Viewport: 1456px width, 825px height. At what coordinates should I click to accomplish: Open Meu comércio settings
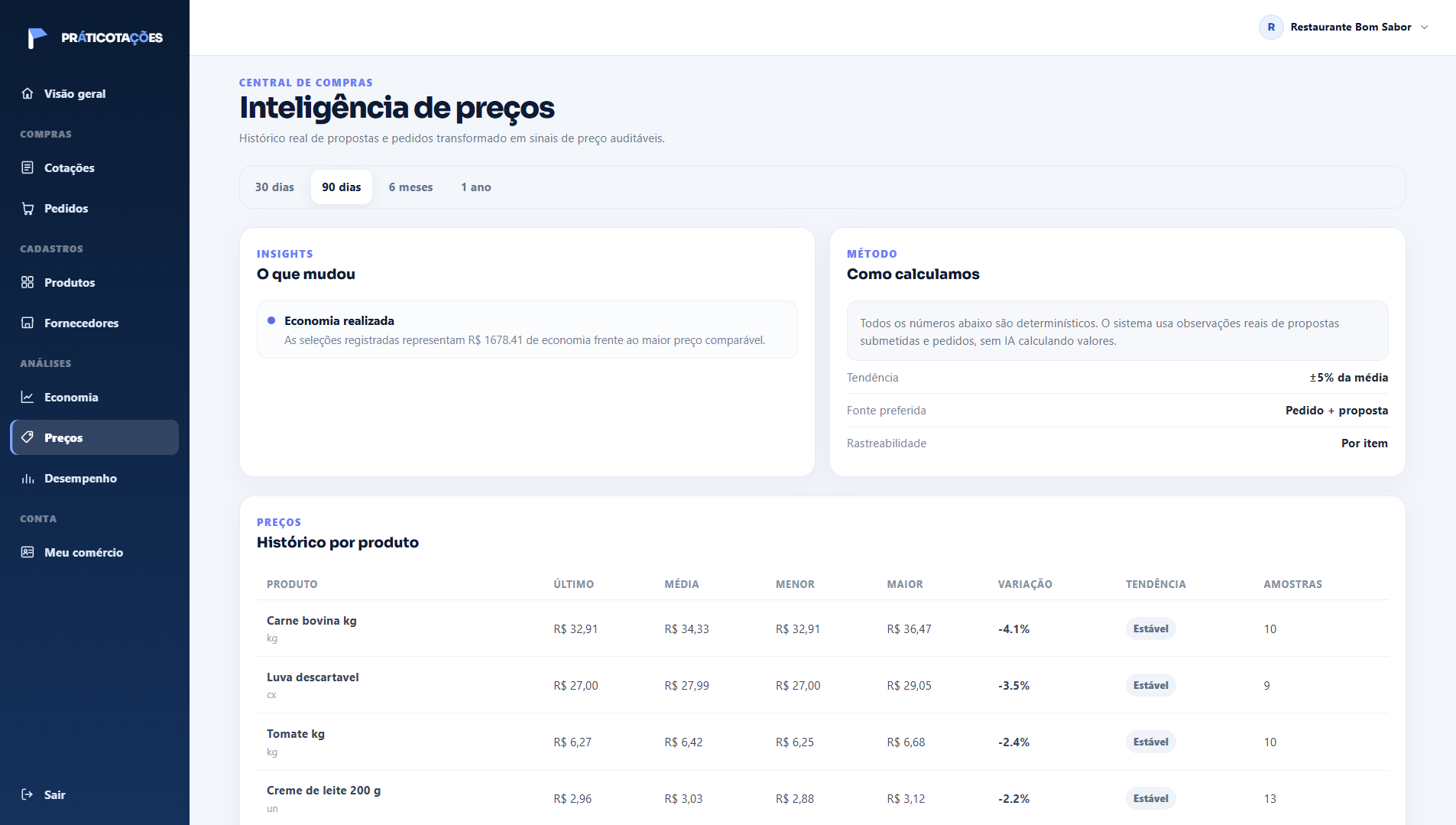click(x=95, y=552)
